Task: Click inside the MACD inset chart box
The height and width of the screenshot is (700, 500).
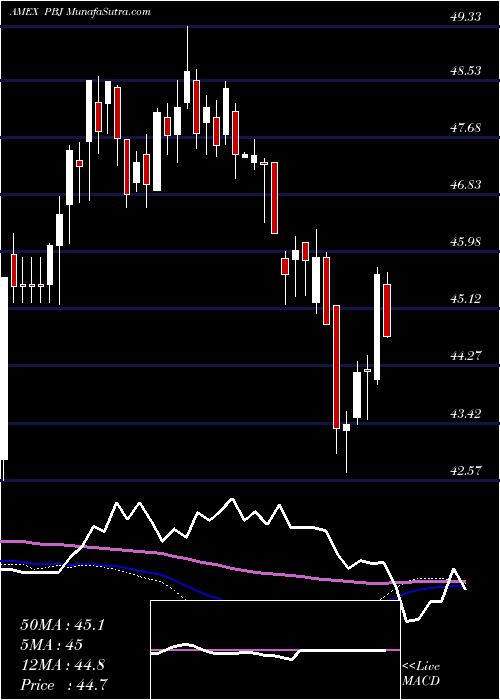Action: [275, 650]
